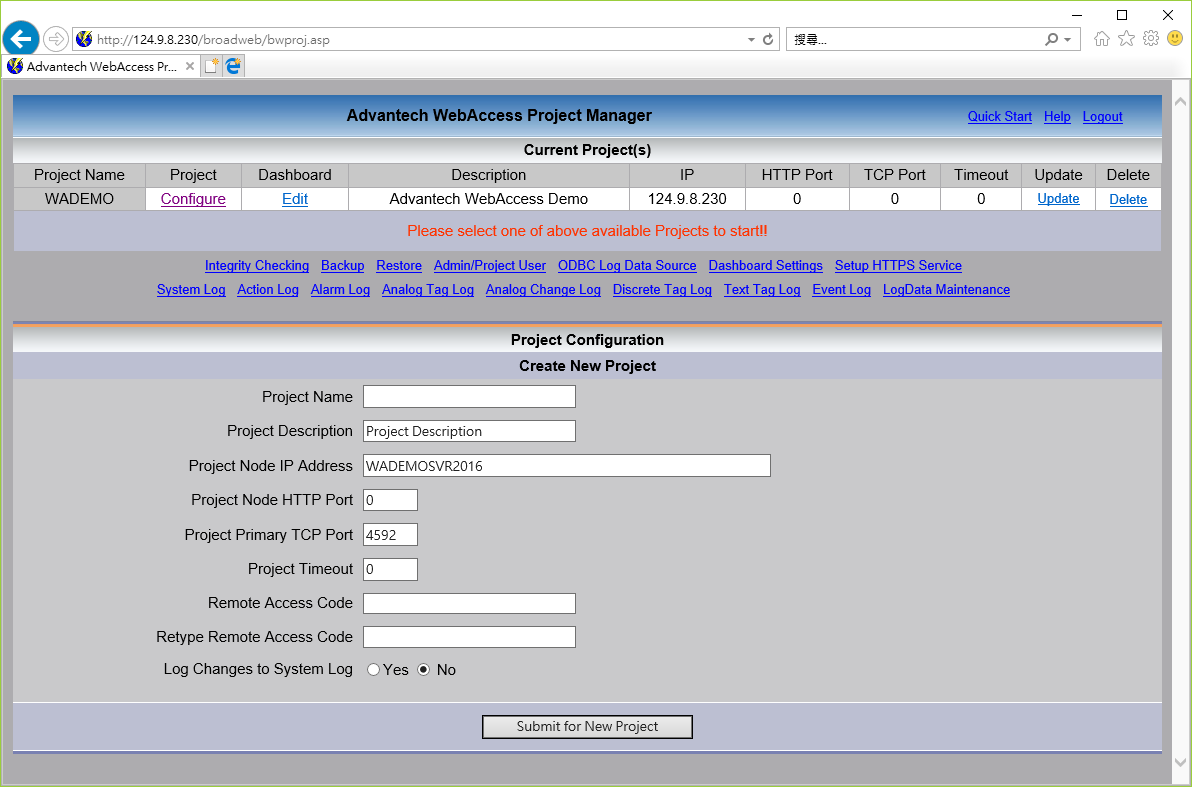Open the search provider dropdown arrow
This screenshot has height=787, width=1192.
click(x=1068, y=40)
